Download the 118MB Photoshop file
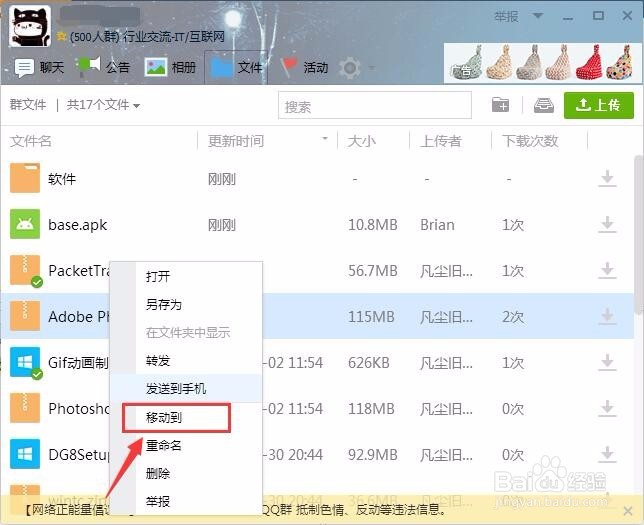The image size is (644, 525). tap(607, 409)
